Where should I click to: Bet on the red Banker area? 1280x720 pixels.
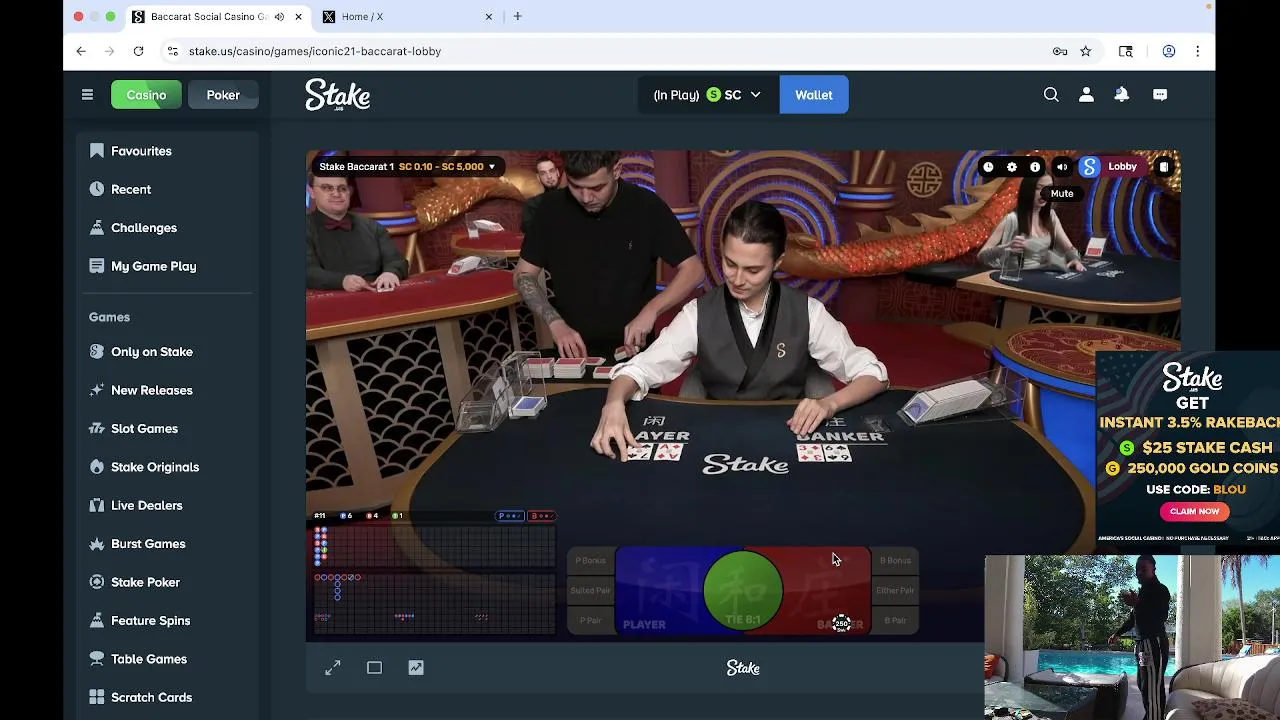click(x=827, y=592)
